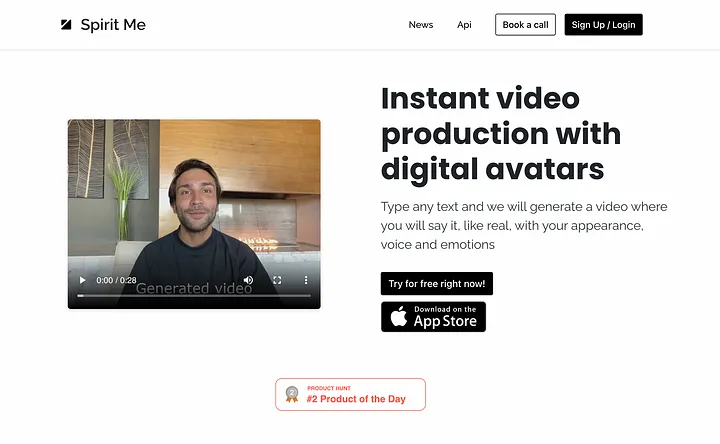
Task: Click Try for free right now
Action: [437, 284]
